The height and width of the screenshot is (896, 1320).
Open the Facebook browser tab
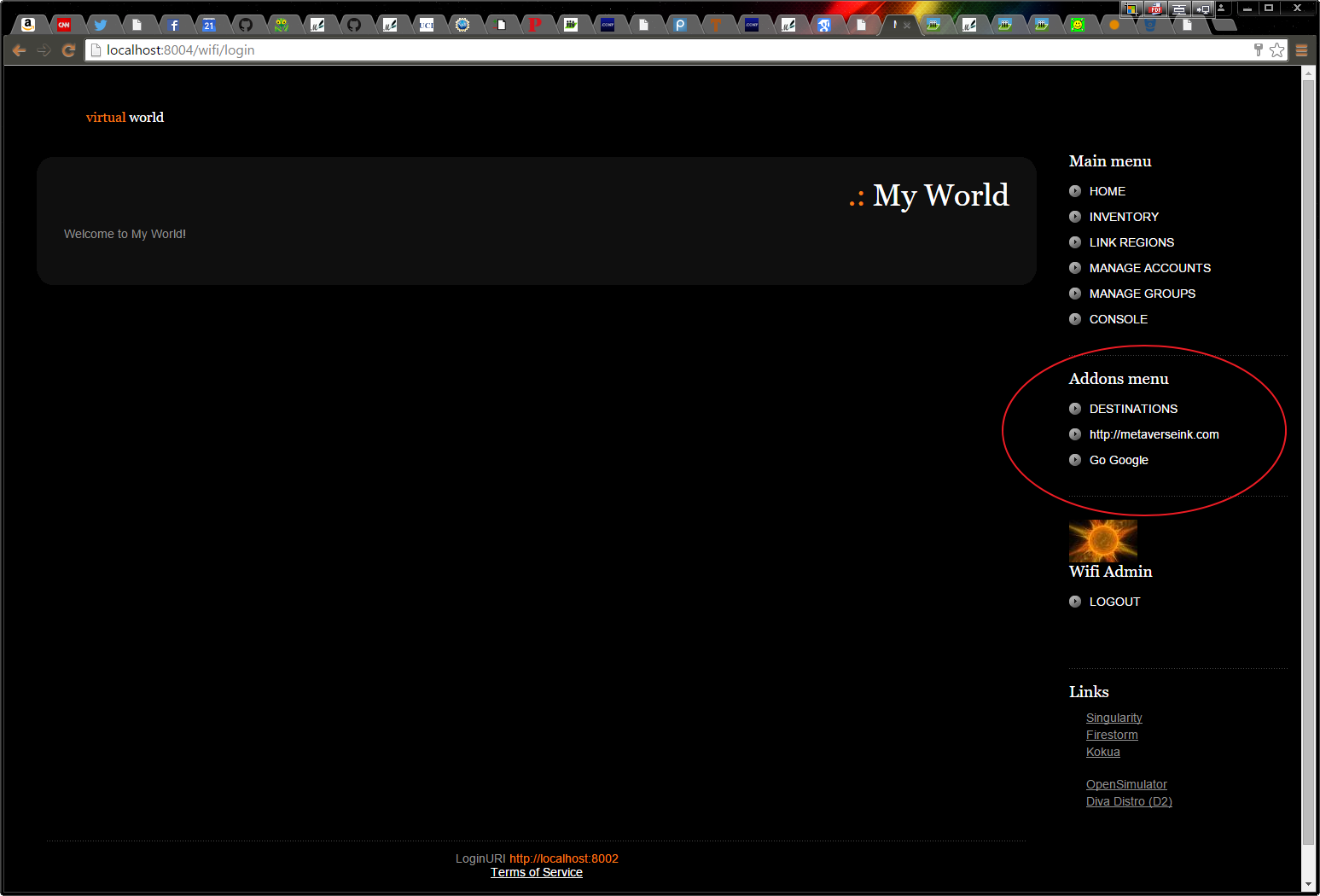coord(173,25)
